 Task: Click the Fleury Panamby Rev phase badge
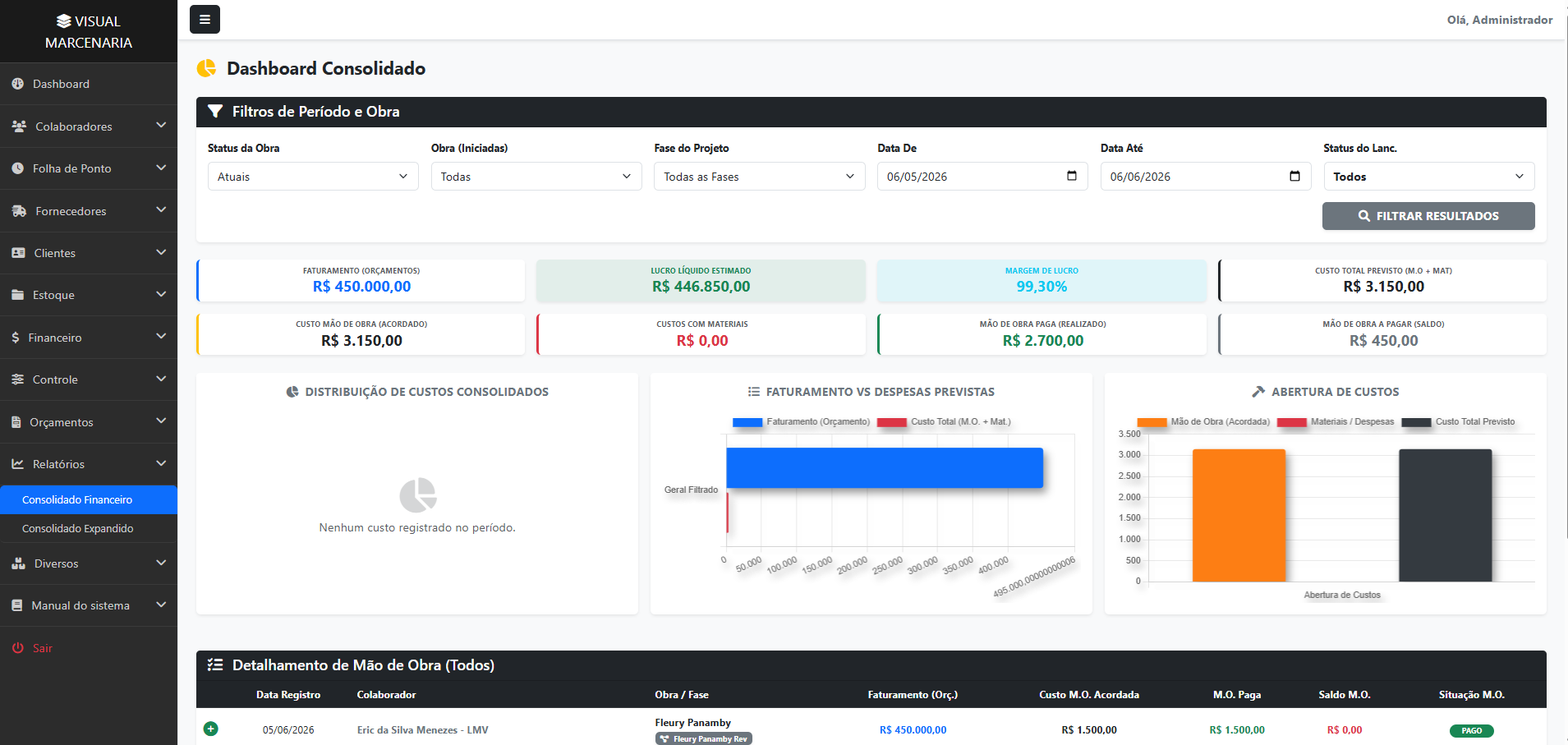pos(704,738)
